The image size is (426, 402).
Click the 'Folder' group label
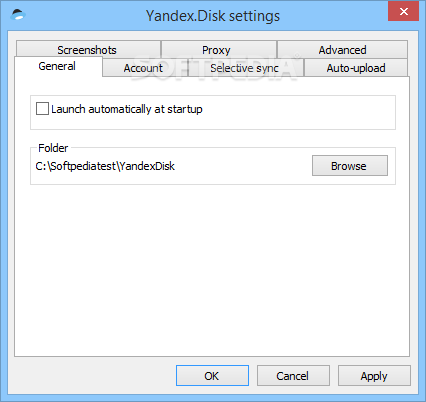pos(53,148)
